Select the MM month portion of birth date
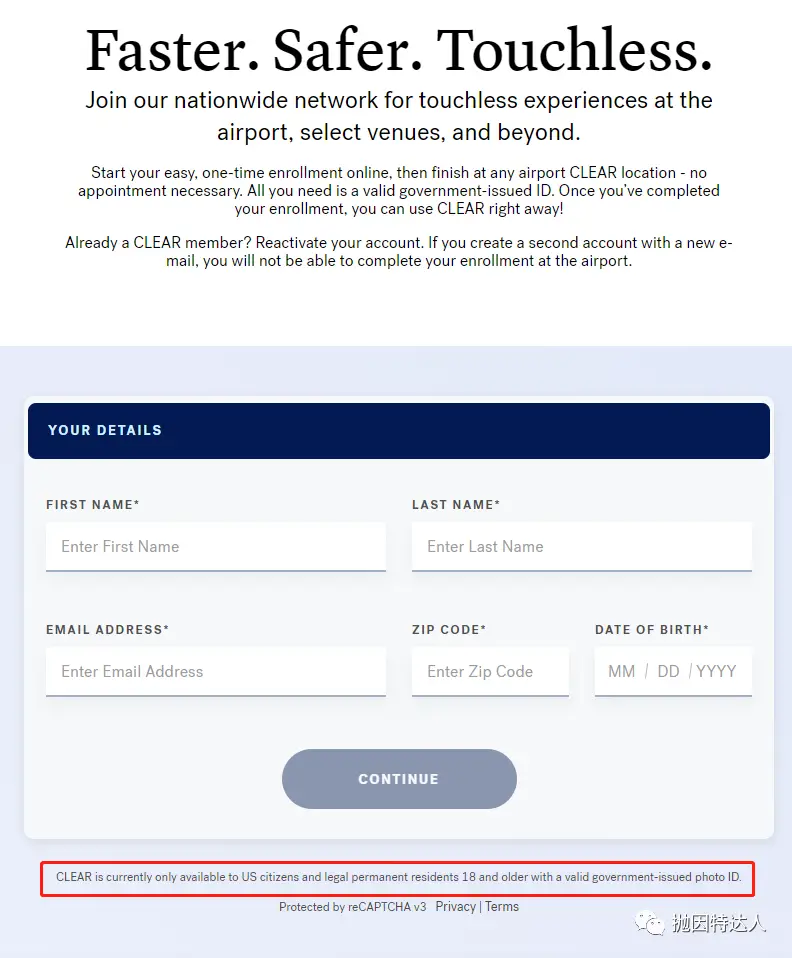792x958 pixels. [x=622, y=671]
